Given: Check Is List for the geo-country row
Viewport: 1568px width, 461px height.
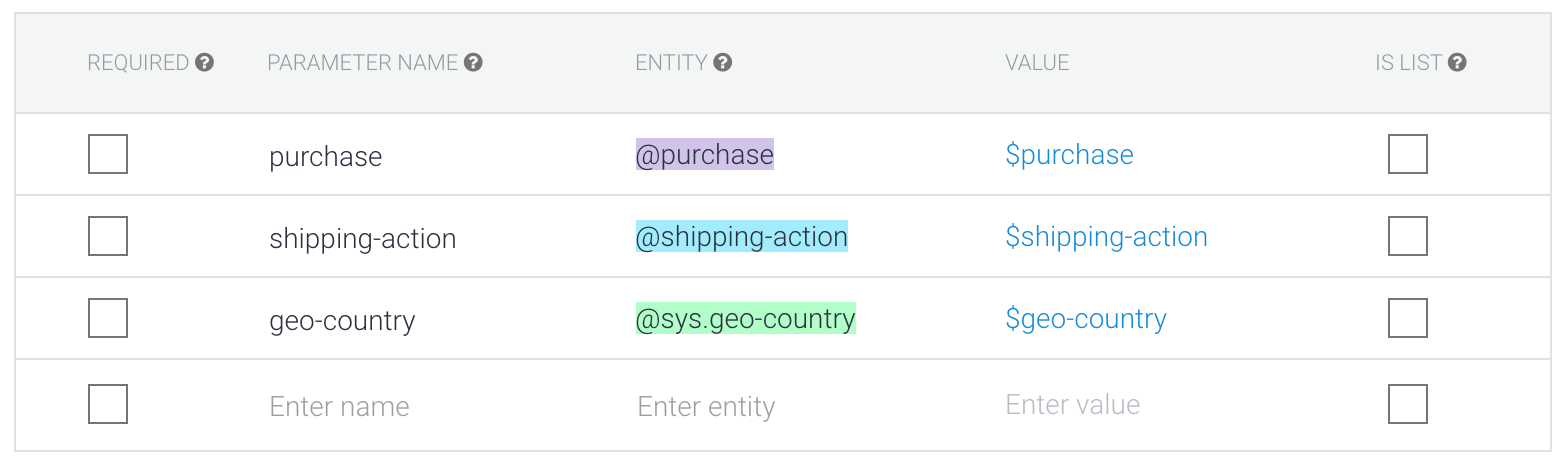Looking at the screenshot, I should point(1408,318).
